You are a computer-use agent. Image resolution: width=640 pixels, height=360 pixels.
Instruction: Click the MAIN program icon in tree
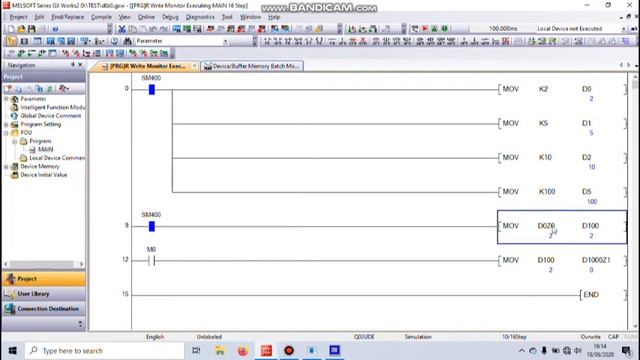click(32, 150)
